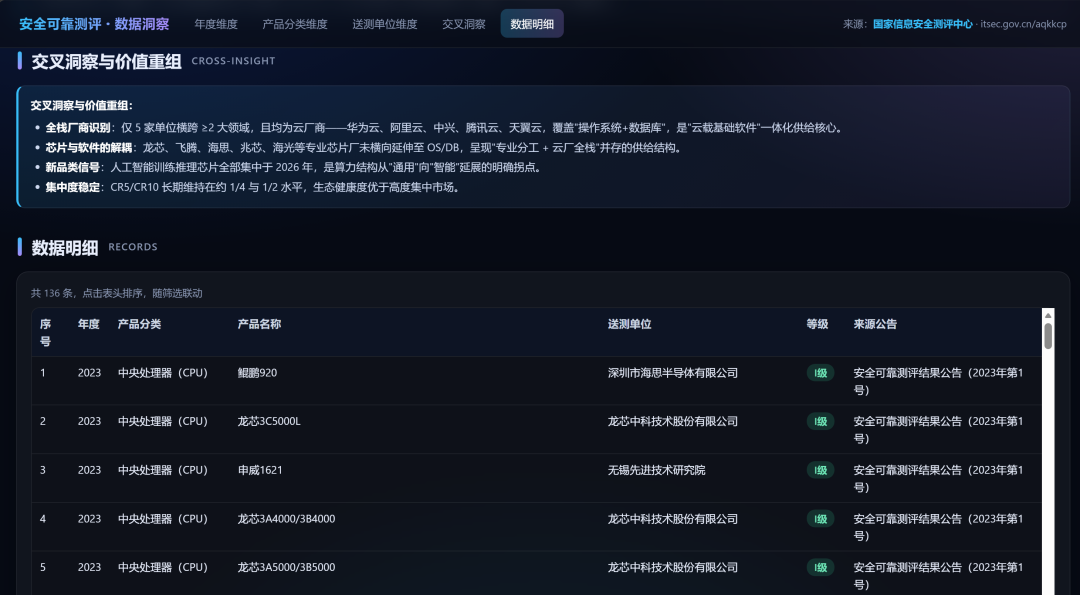Sort table by 来源公告 column header

pos(875,324)
